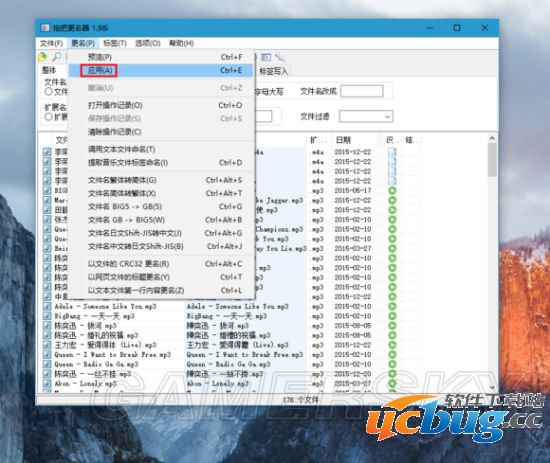Screen dimensions: 550x463
Task: Choose 文件名简体转繁体(X)
Action: [x=161, y=193]
